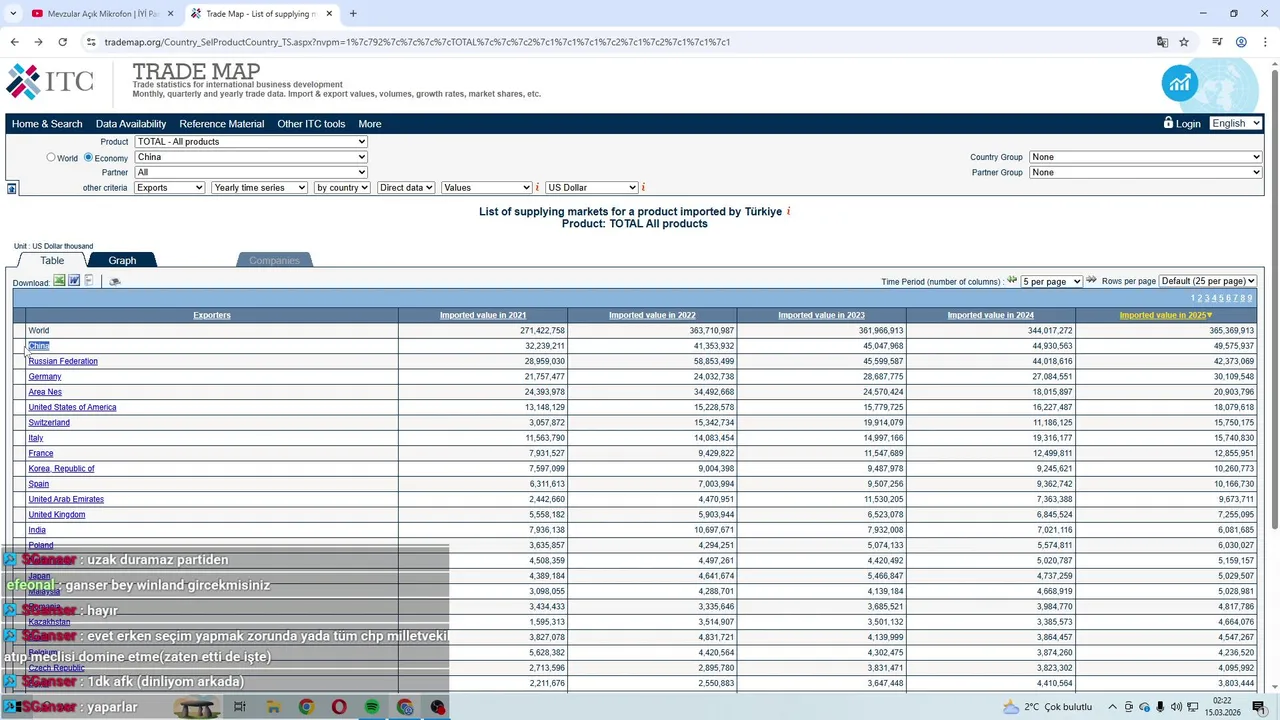Open Chrome three-dot menu
This screenshot has width=1280, height=720.
(1265, 42)
